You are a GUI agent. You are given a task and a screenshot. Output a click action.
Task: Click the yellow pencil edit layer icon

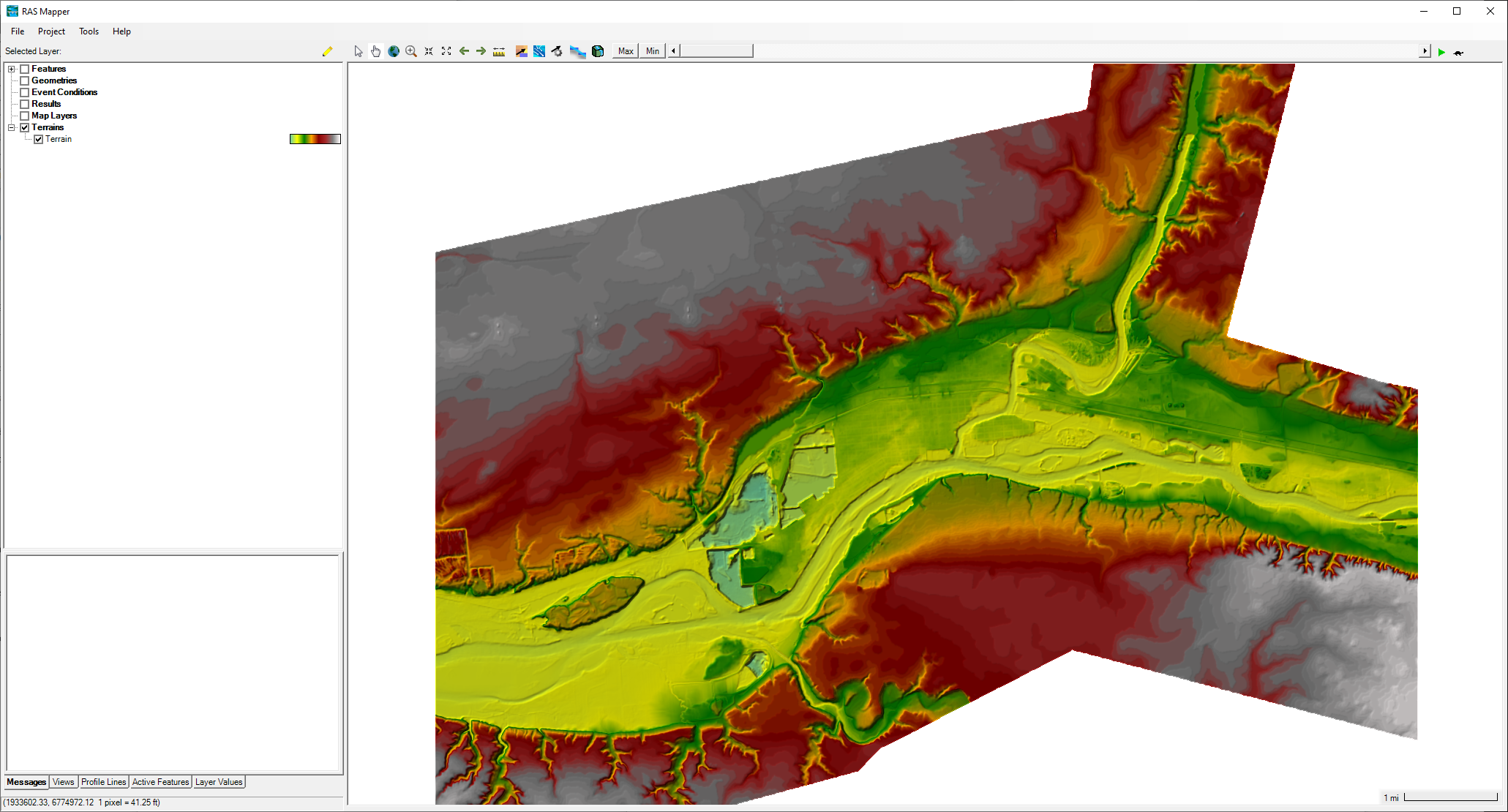point(327,51)
